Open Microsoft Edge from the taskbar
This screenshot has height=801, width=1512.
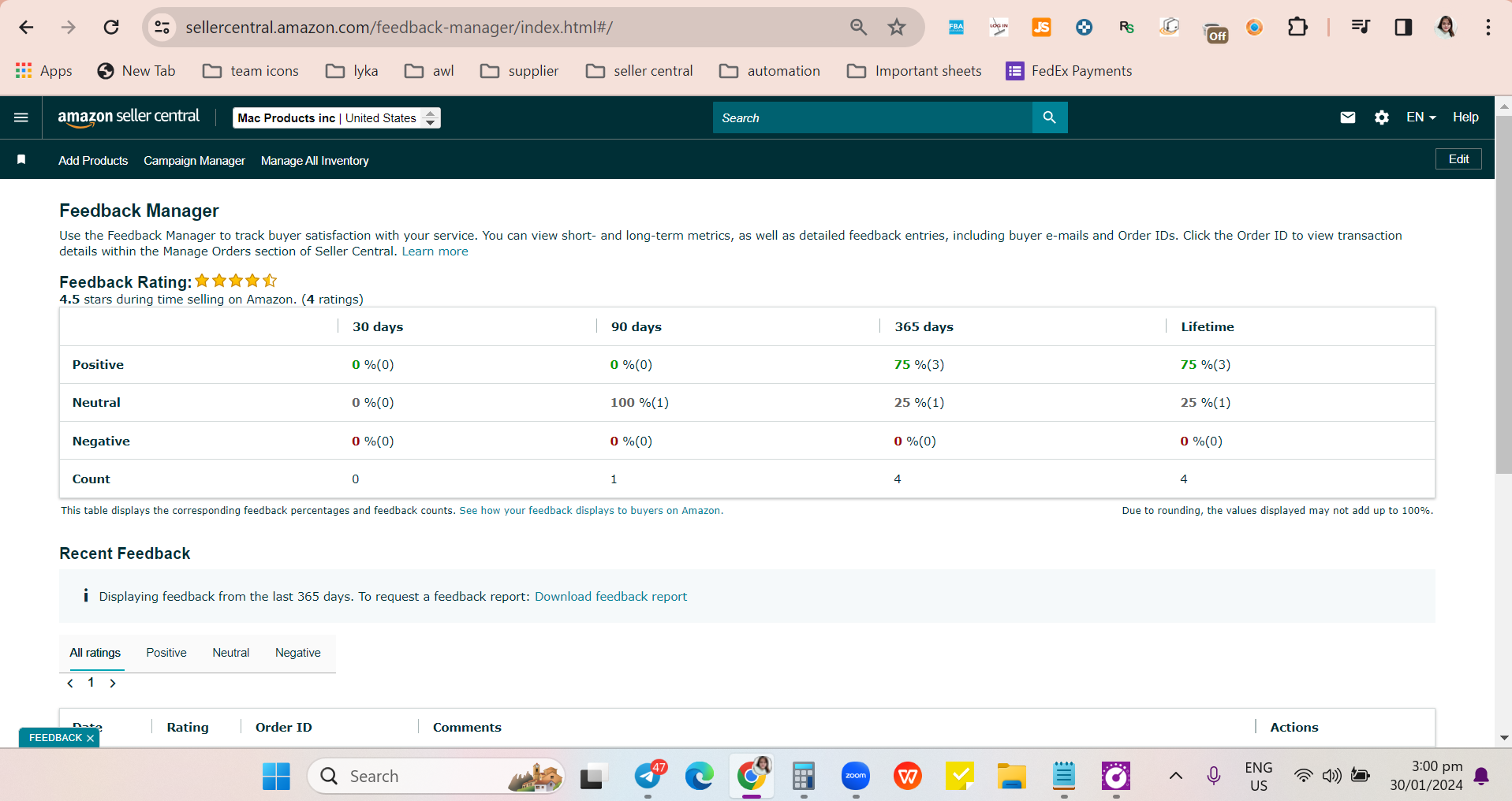click(x=700, y=777)
